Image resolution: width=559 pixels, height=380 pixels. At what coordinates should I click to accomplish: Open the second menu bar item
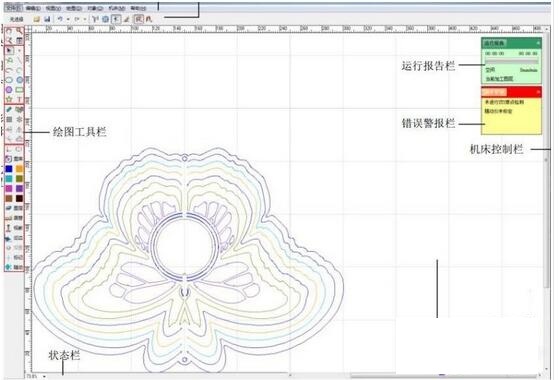[x=33, y=8]
